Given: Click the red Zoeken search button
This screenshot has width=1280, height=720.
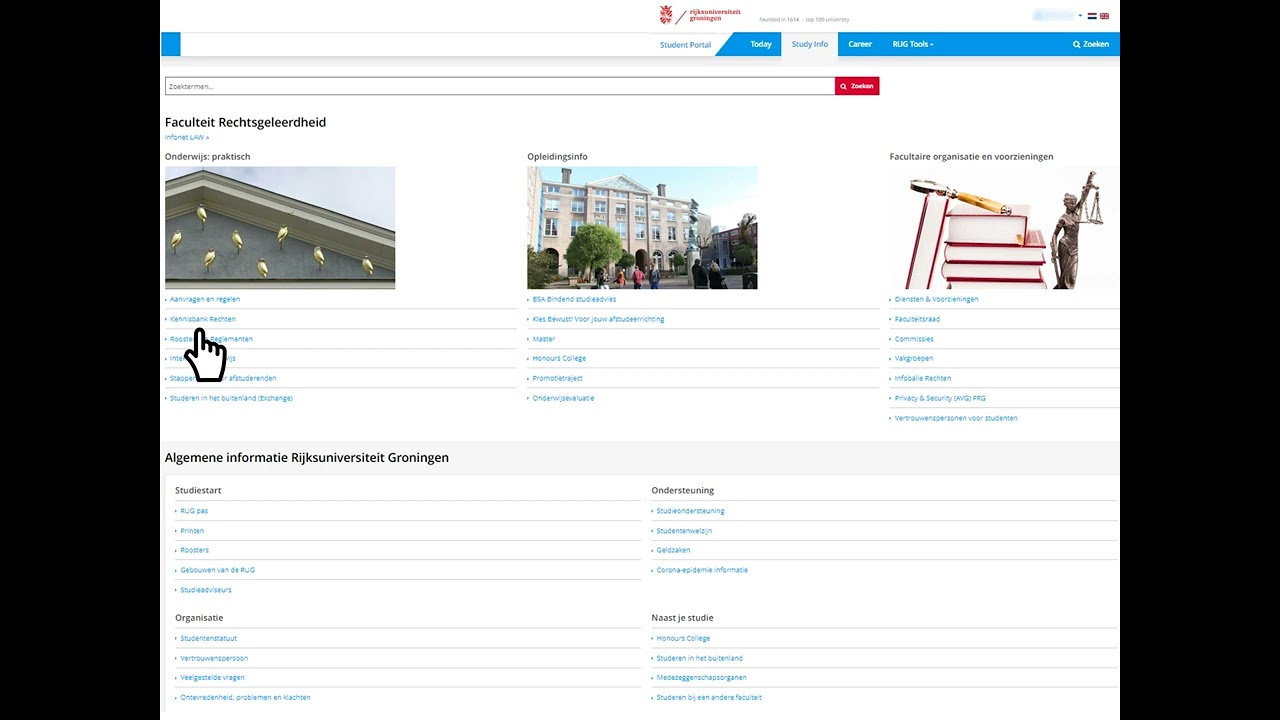Looking at the screenshot, I should pyautogui.click(x=857, y=86).
